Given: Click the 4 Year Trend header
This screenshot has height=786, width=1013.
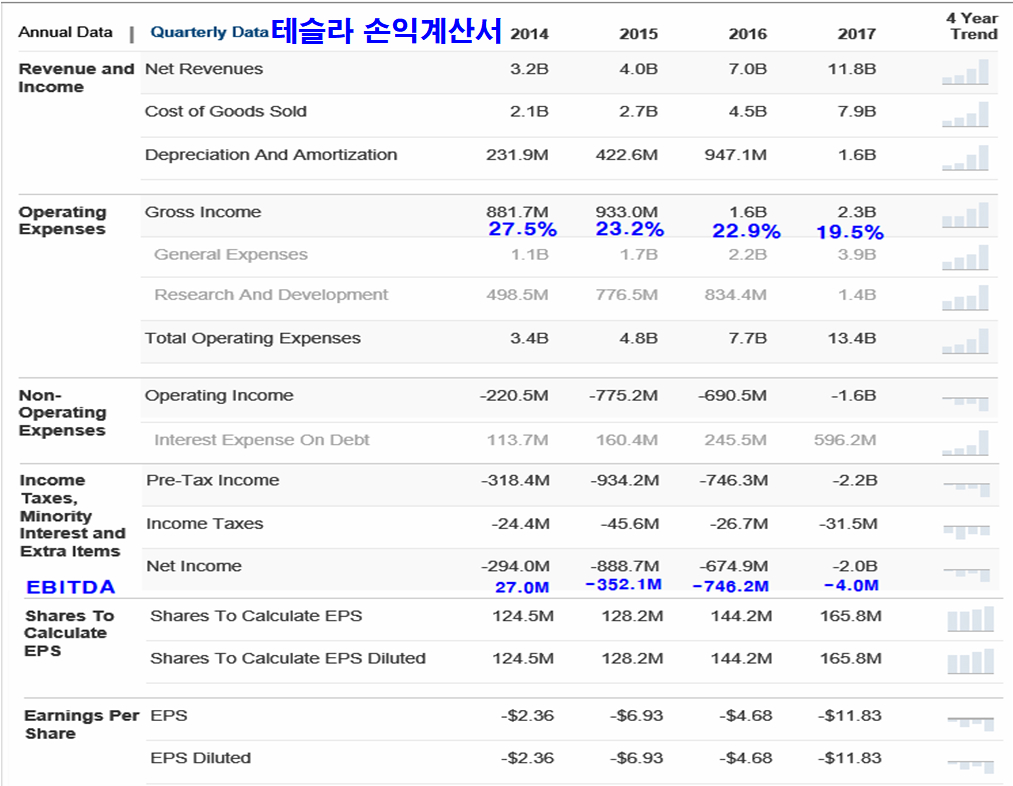Looking at the screenshot, I should click(x=973, y=26).
